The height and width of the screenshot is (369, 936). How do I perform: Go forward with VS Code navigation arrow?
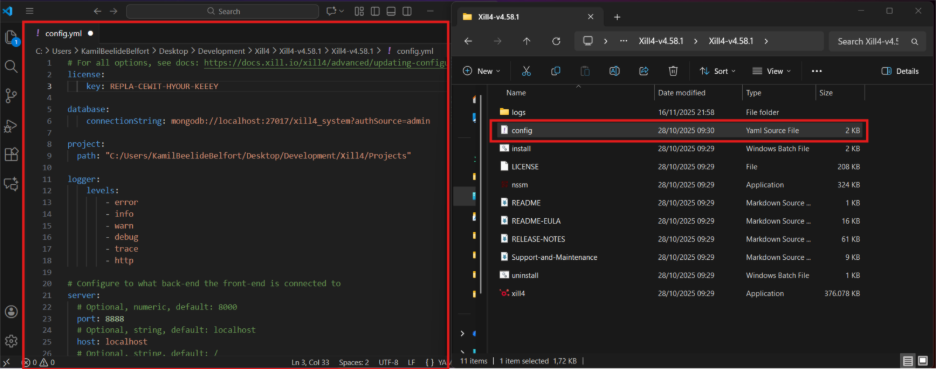pyautogui.click(x=113, y=11)
